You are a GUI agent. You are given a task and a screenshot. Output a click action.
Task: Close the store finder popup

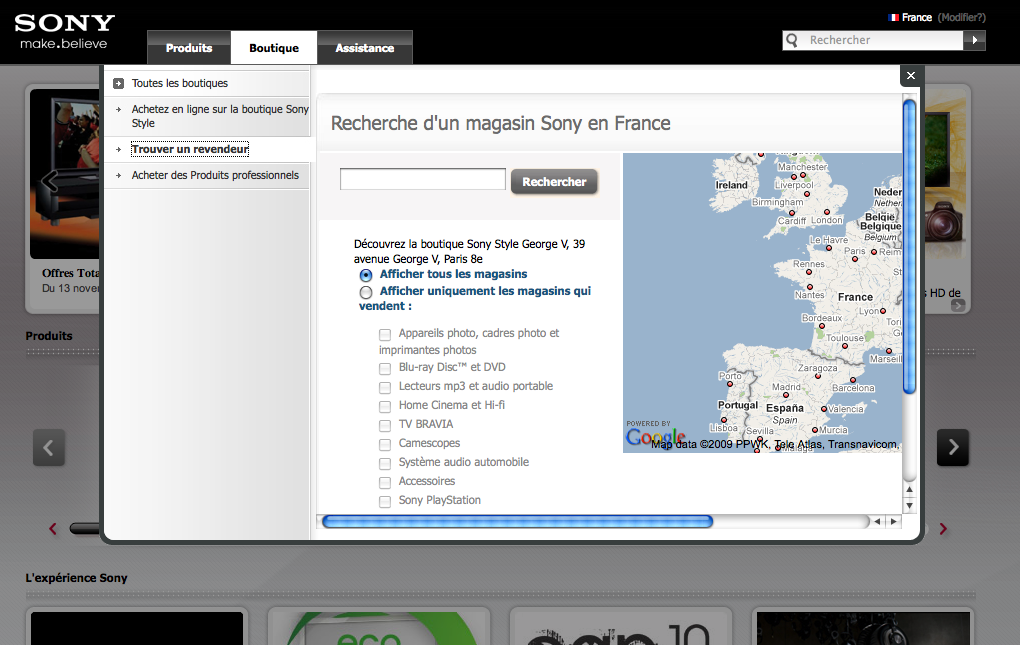click(x=911, y=75)
